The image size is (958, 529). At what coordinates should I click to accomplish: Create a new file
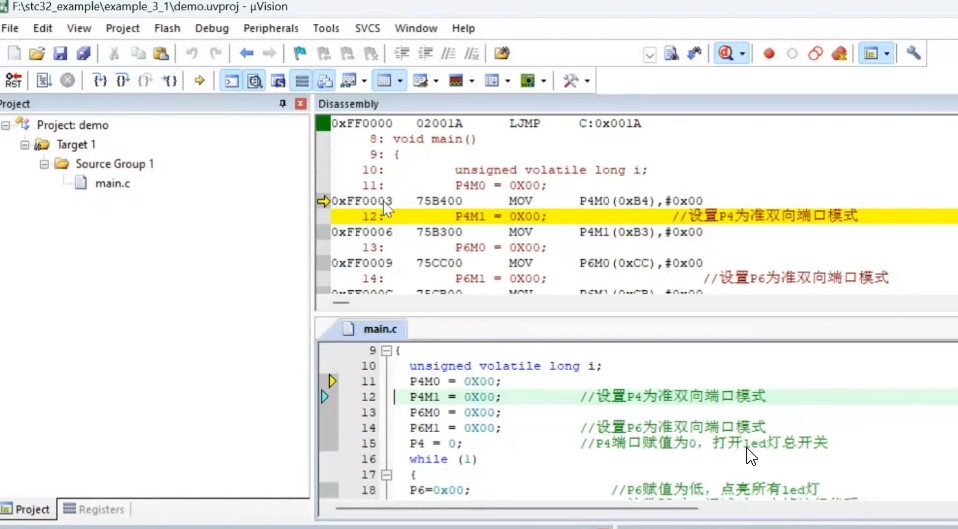[x=14, y=53]
